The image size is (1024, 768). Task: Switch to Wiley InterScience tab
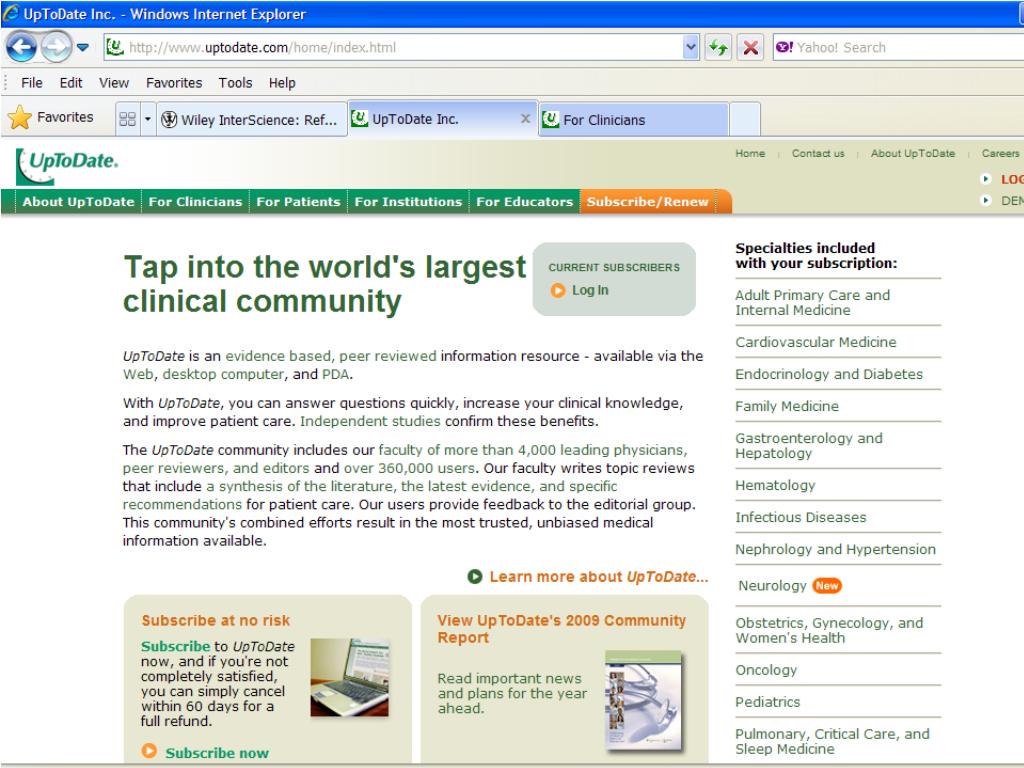[252, 120]
